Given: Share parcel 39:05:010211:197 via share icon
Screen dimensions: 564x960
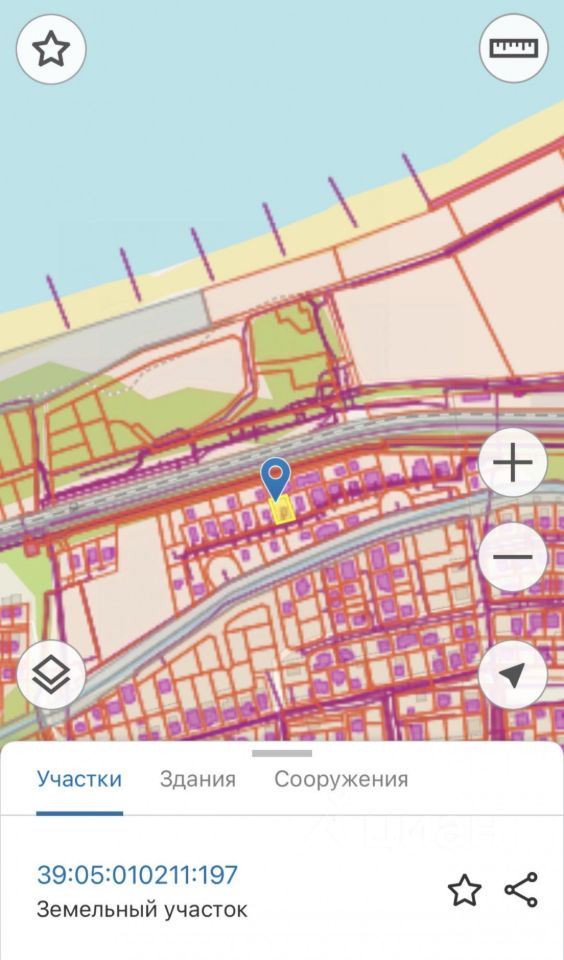Looking at the screenshot, I should [x=521, y=890].
